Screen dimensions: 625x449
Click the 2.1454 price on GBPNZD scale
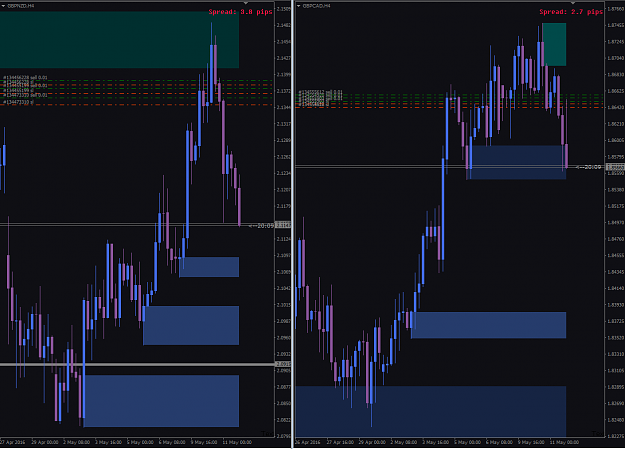[x=284, y=42]
